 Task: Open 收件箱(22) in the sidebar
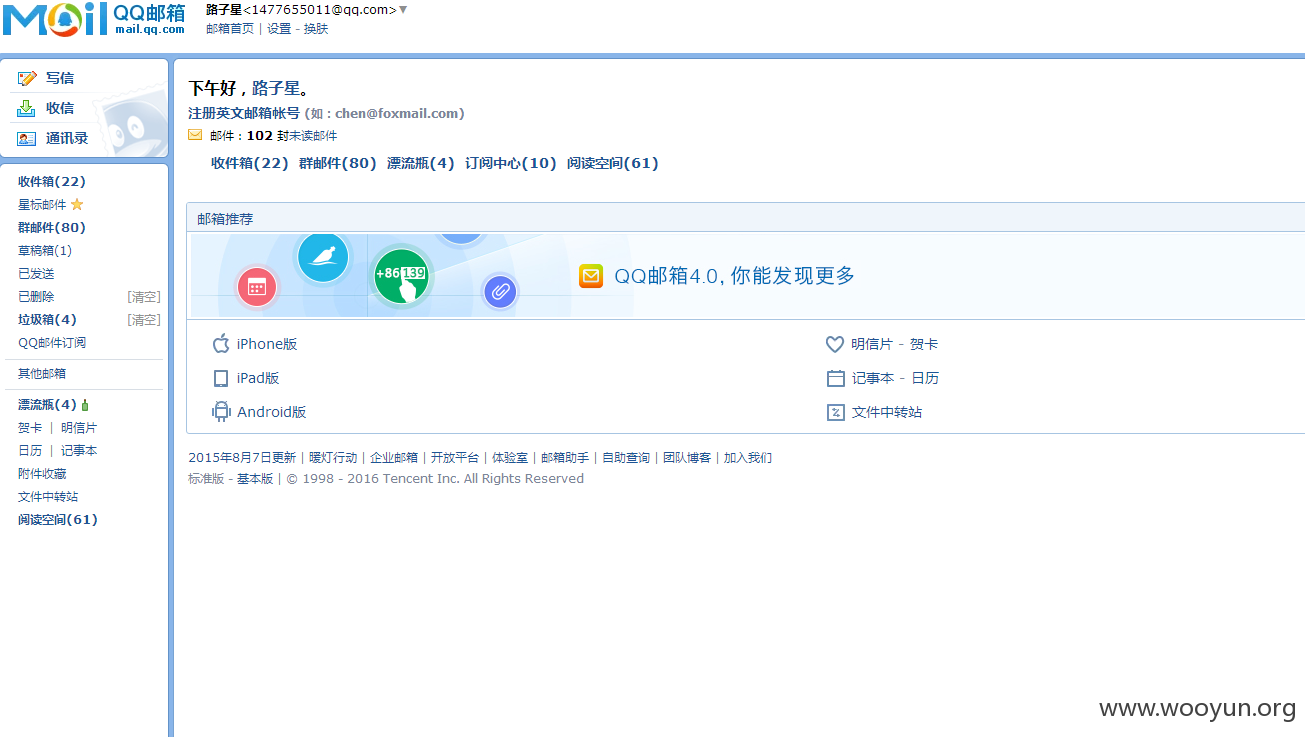[x=52, y=182]
